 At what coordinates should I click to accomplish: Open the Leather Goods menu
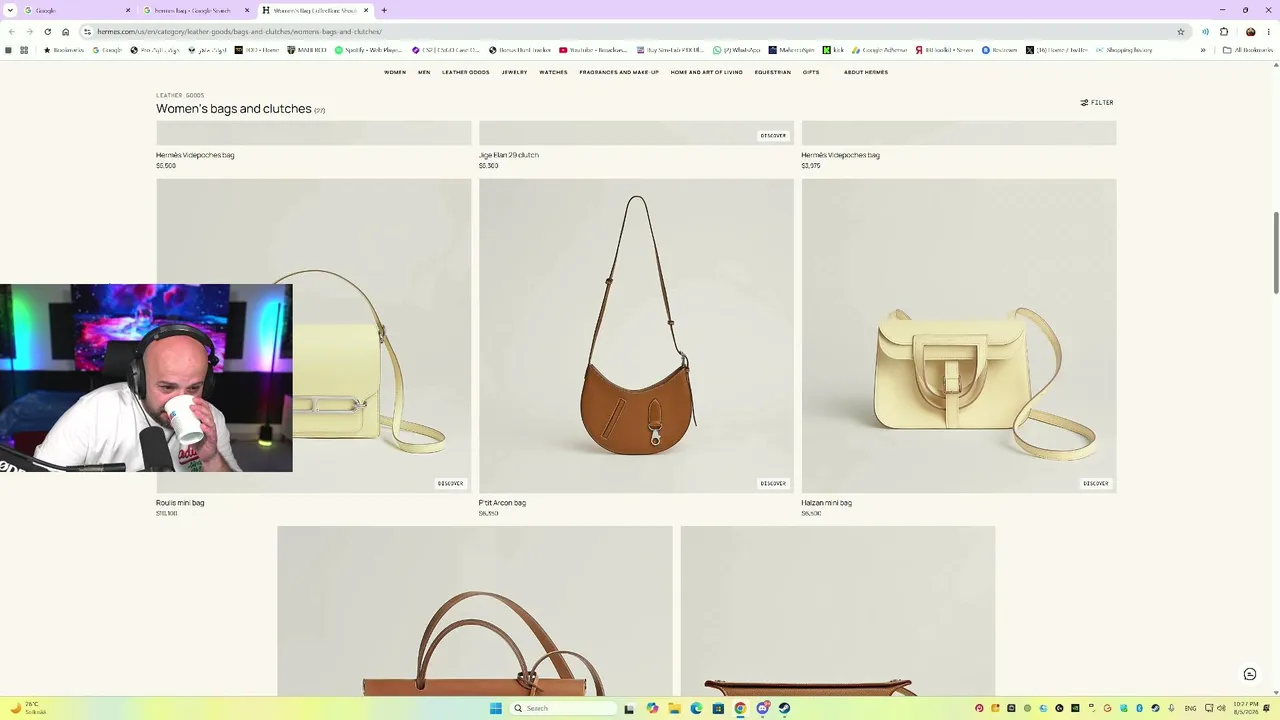point(466,72)
